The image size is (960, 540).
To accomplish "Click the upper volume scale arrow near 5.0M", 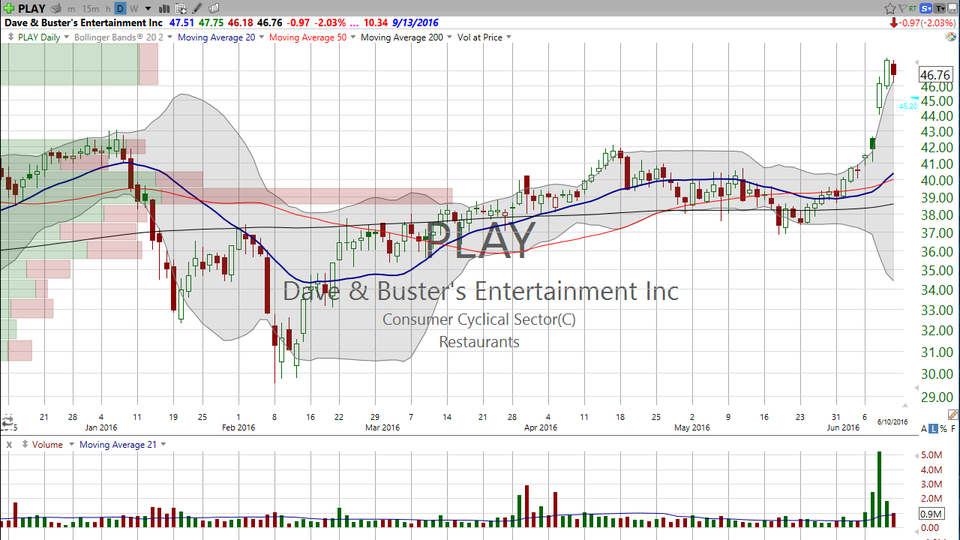I will tap(917, 456).
